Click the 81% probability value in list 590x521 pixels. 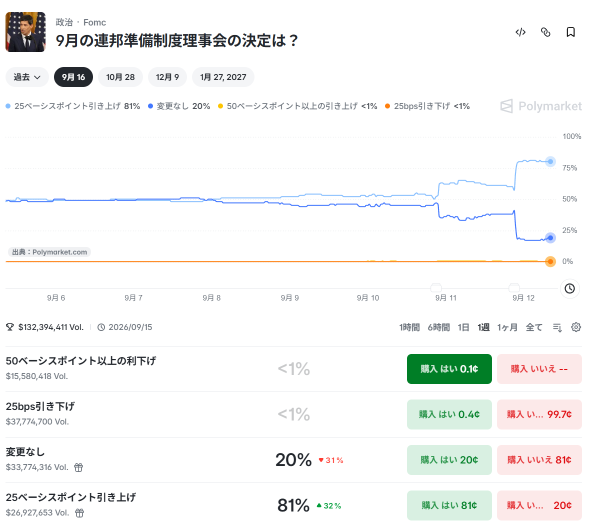[293, 506]
